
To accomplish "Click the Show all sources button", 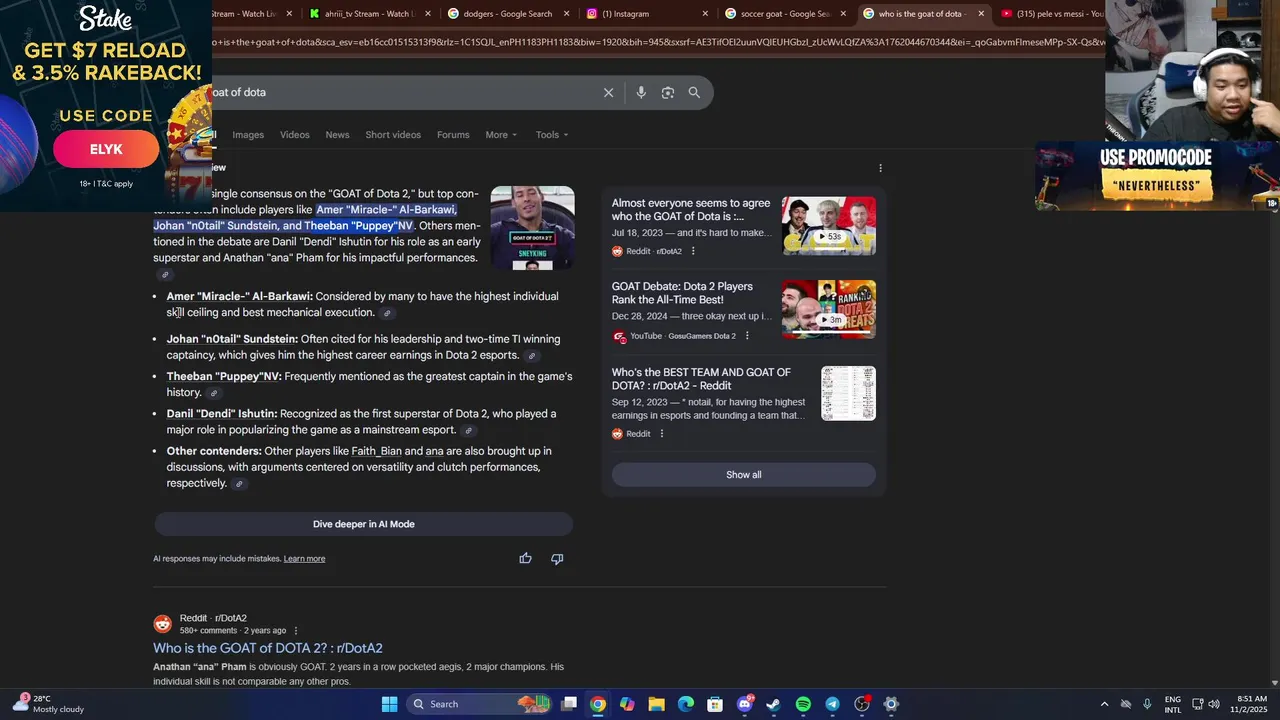I will point(743,475).
